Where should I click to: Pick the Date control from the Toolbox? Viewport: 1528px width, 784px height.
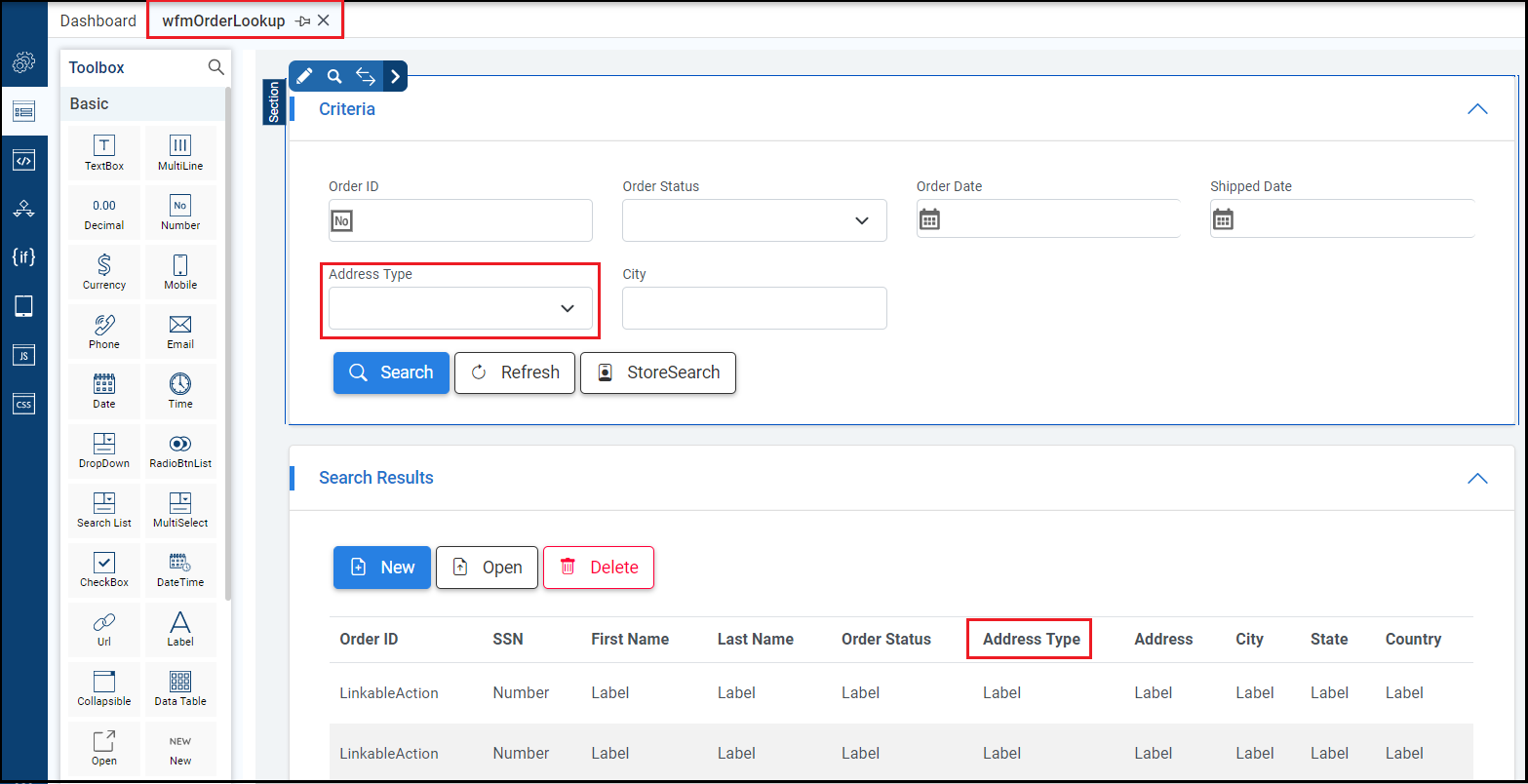(x=104, y=391)
